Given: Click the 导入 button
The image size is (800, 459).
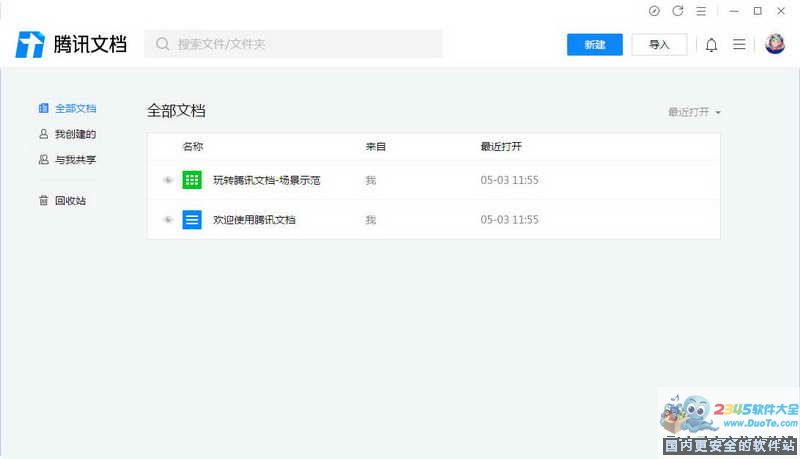Looking at the screenshot, I should click(659, 44).
